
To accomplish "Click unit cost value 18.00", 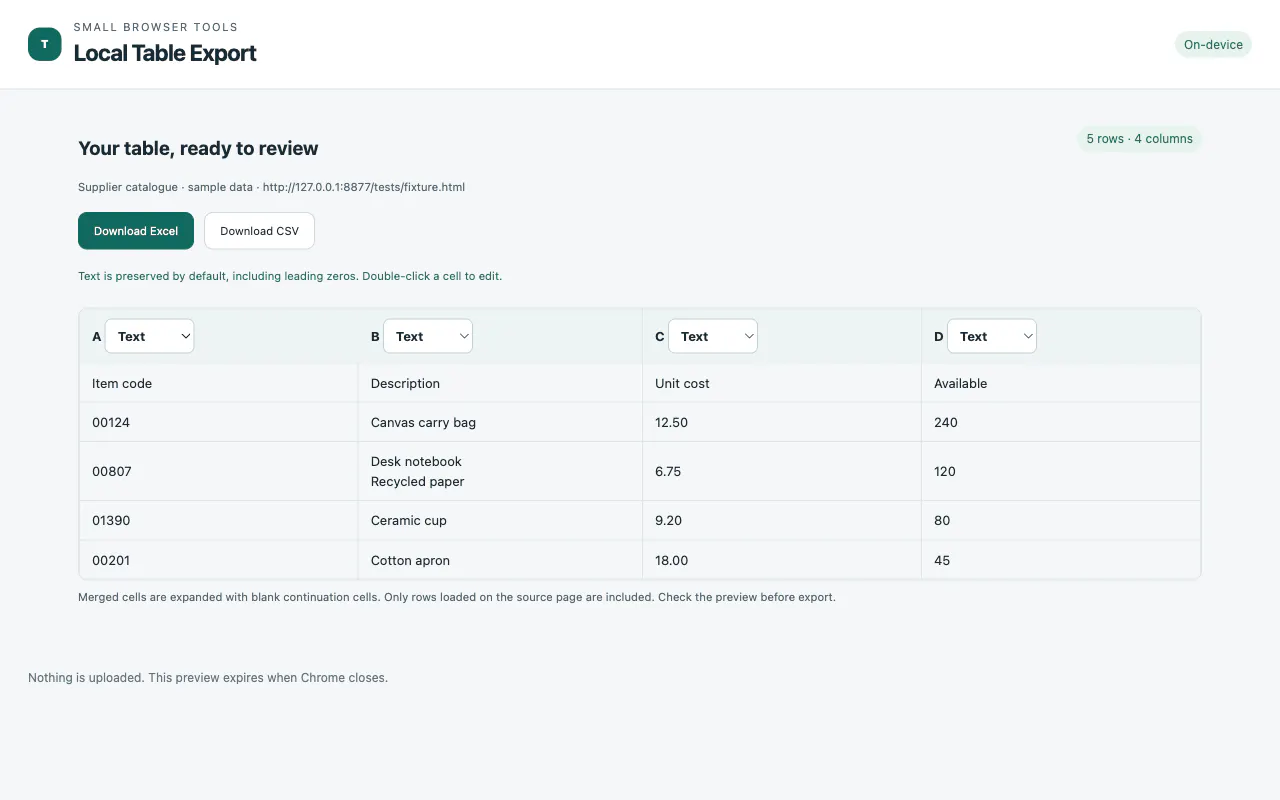I will tap(782, 560).
